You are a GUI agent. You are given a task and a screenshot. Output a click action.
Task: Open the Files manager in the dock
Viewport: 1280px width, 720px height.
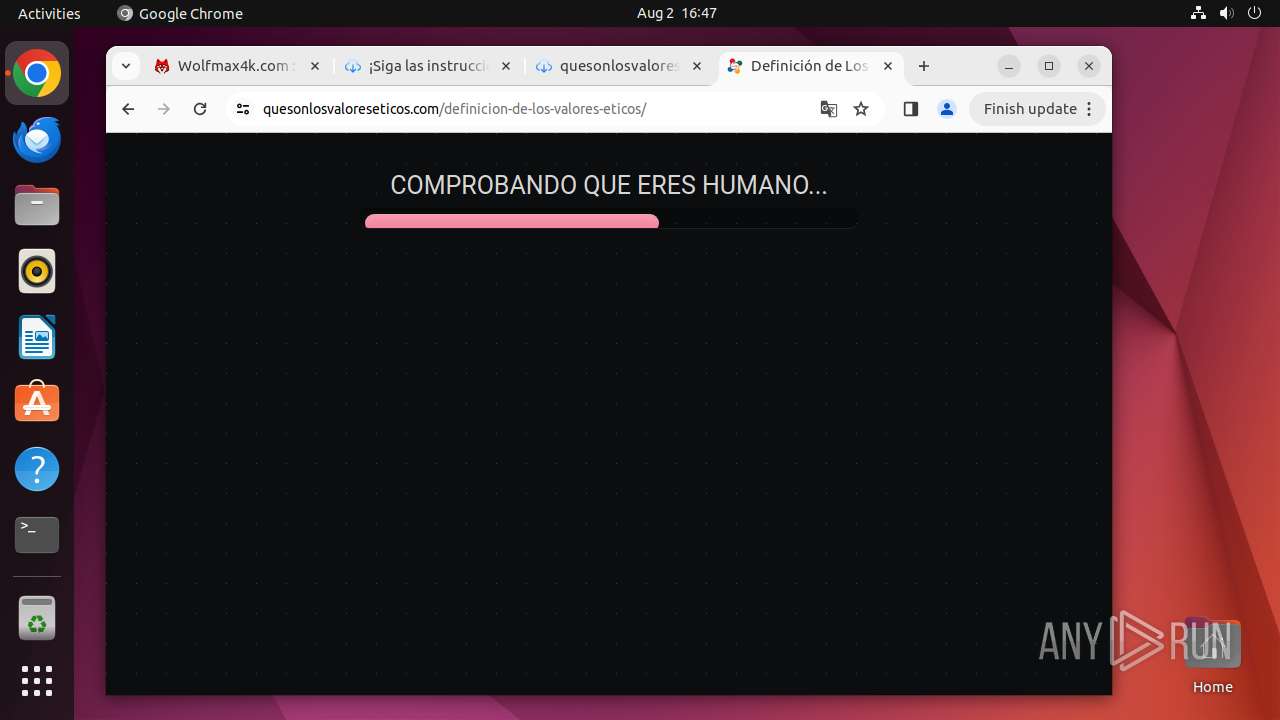click(x=37, y=206)
